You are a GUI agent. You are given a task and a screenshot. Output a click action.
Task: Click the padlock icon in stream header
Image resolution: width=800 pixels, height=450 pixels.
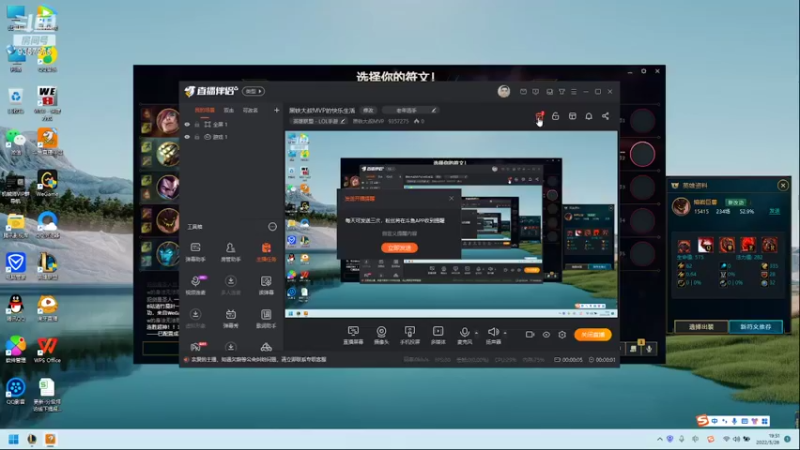(556, 116)
